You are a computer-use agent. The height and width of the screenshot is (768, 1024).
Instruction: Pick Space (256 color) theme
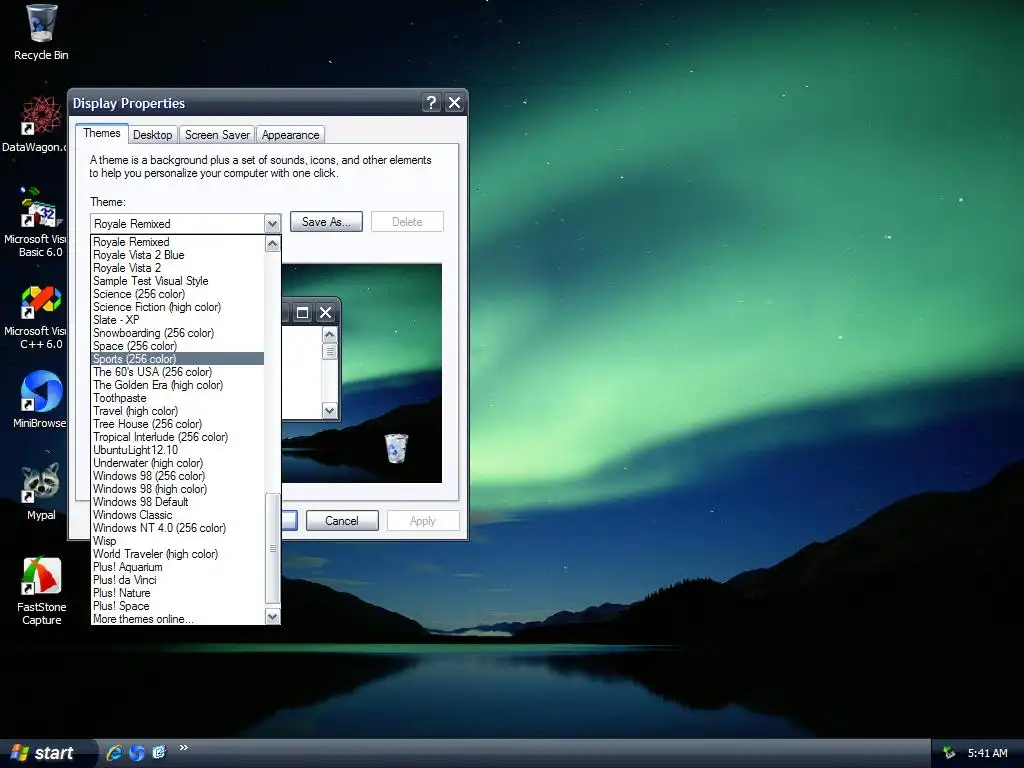(178, 346)
